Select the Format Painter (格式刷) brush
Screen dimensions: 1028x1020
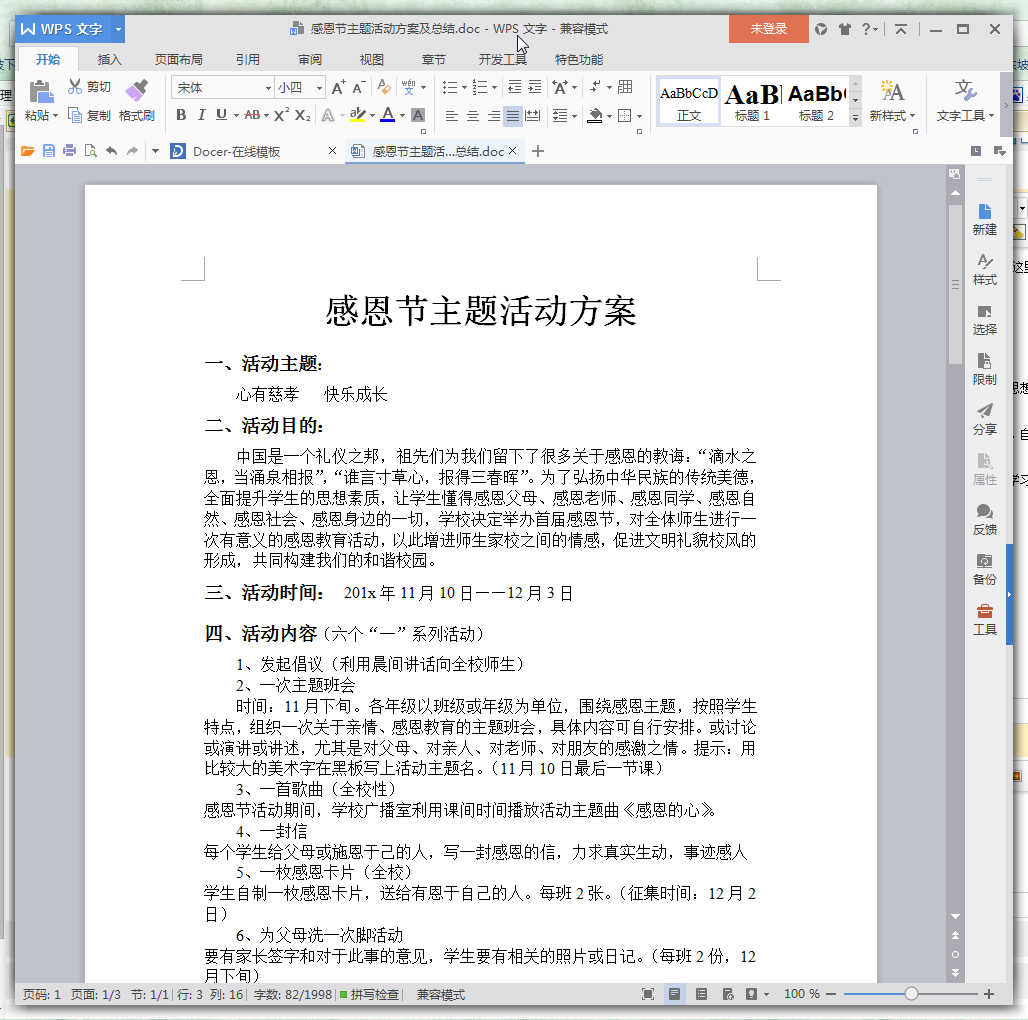136,90
